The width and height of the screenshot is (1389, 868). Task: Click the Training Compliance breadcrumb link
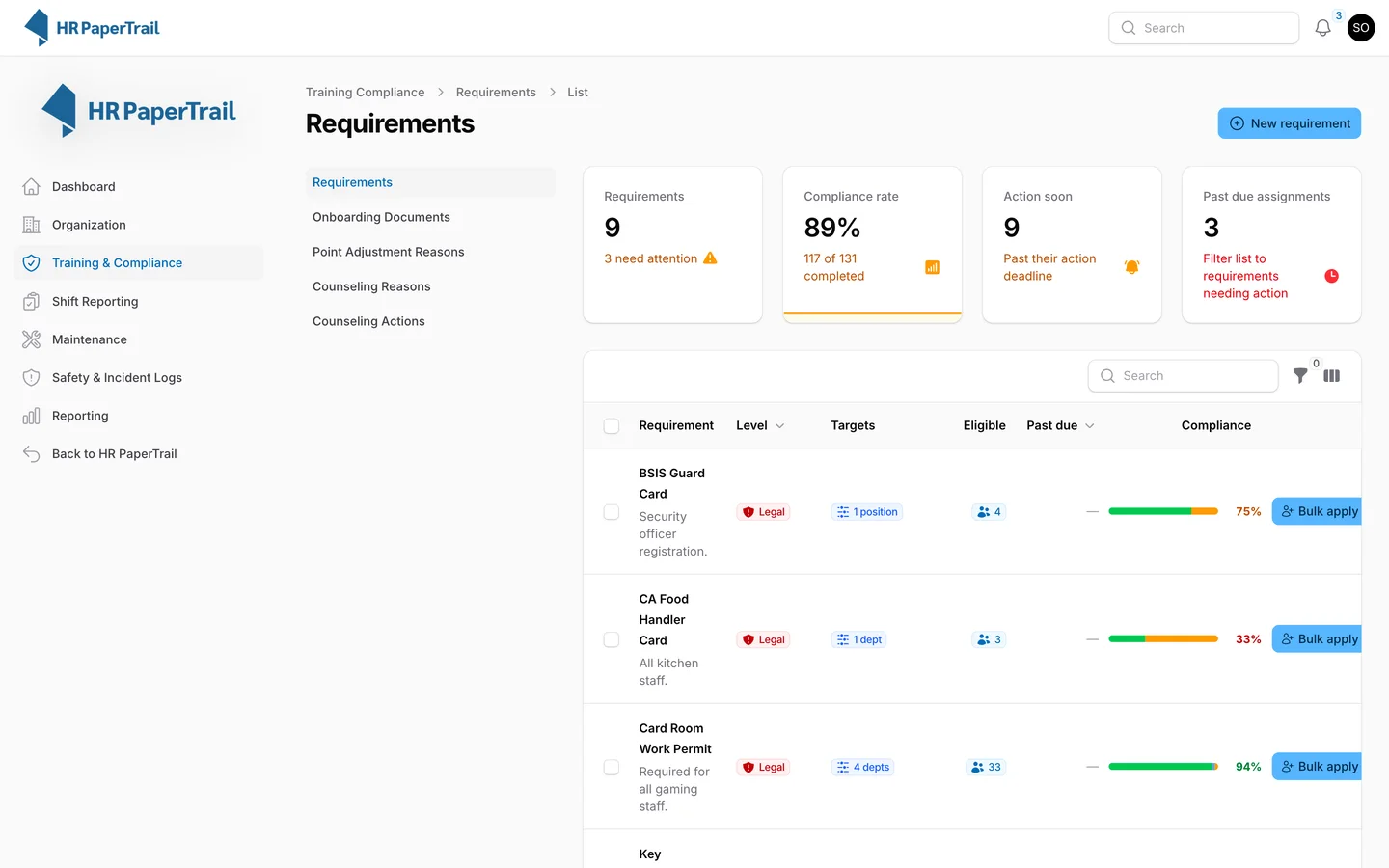366,92
